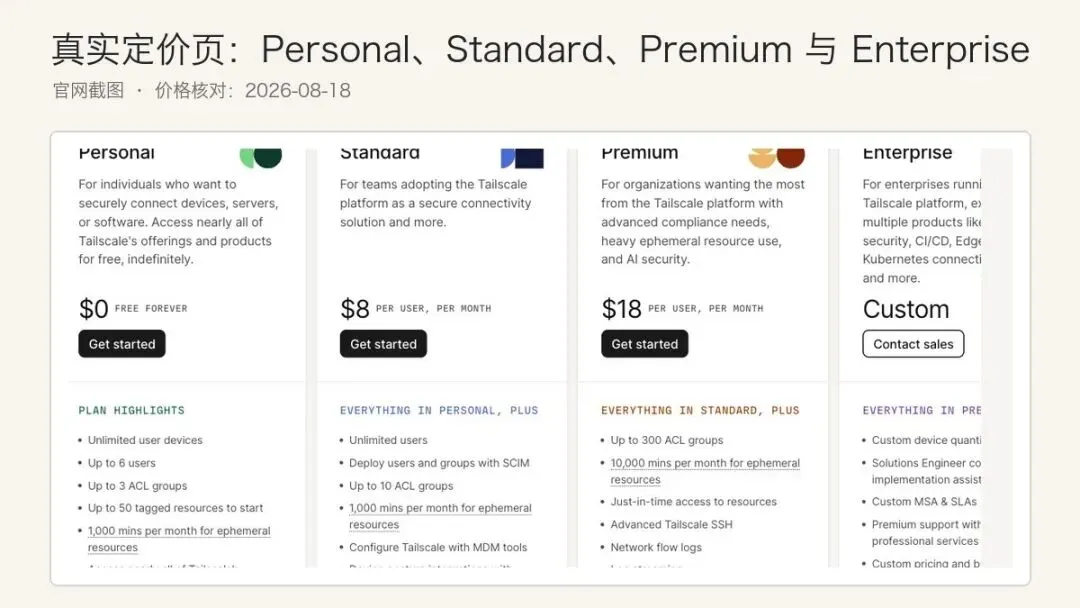This screenshot has width=1080, height=608.
Task: Click the Enterprise plan heading
Action: click(x=907, y=153)
